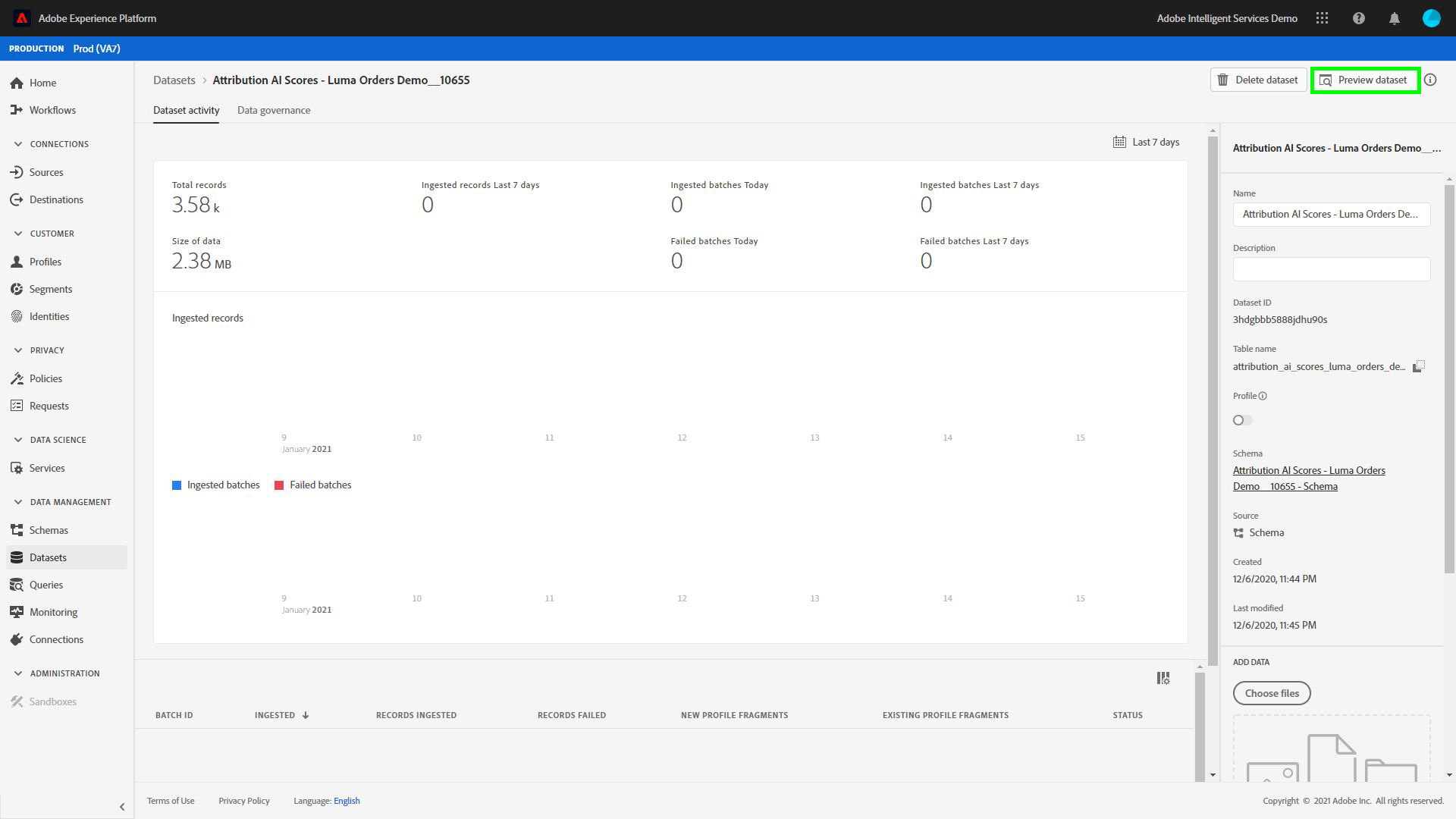
Task: Collapse the Connections nav section
Action: (x=18, y=144)
